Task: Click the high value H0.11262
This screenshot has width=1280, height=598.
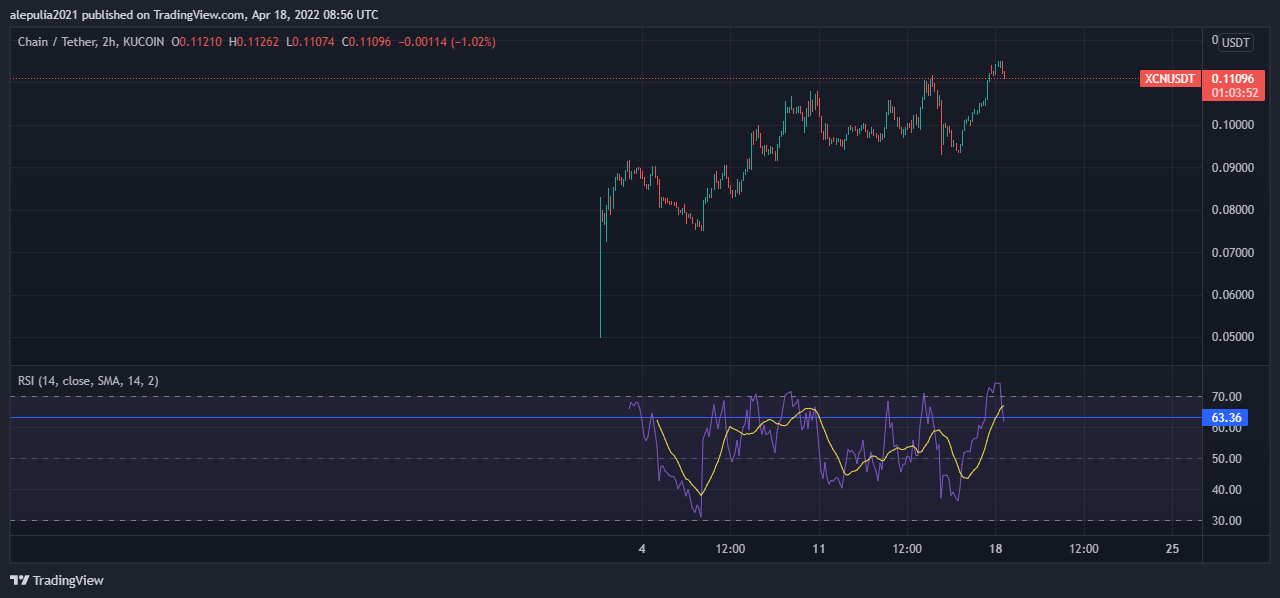Action: pos(254,42)
